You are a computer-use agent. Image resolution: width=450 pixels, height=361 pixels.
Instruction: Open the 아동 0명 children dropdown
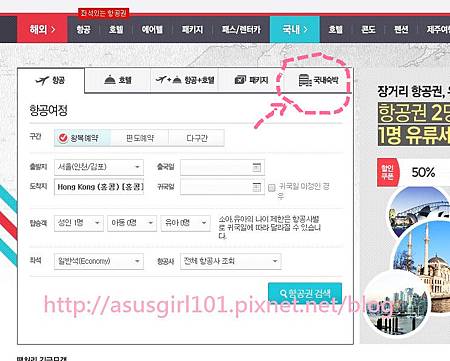pyautogui.click(x=132, y=223)
